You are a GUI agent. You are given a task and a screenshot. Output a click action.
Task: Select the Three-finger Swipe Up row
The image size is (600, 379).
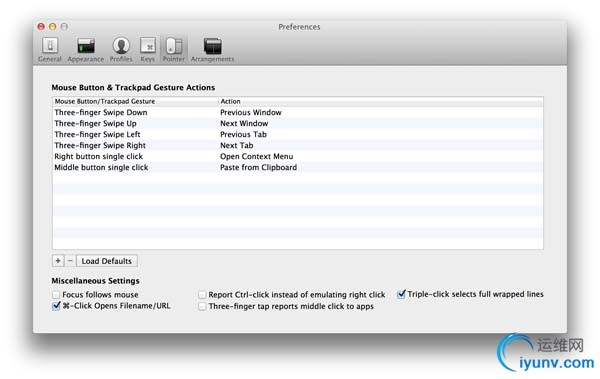point(298,123)
